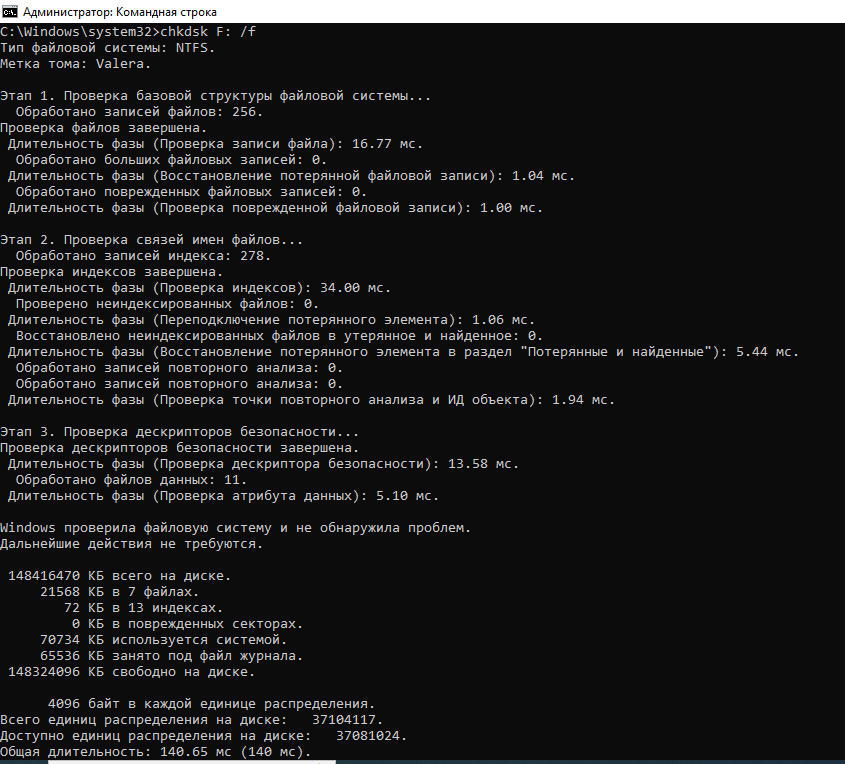Click the 'Потерянные и найденные' 5.44 мс line

pos(403,352)
